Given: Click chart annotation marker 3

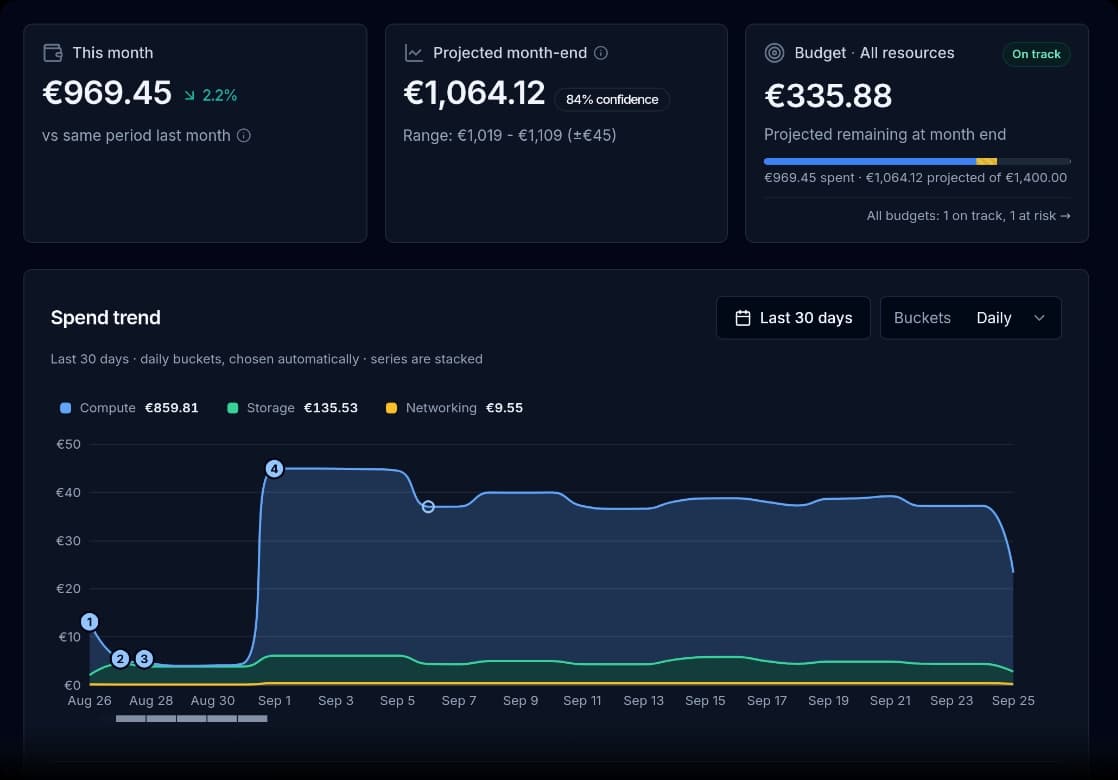Looking at the screenshot, I should point(145,659).
